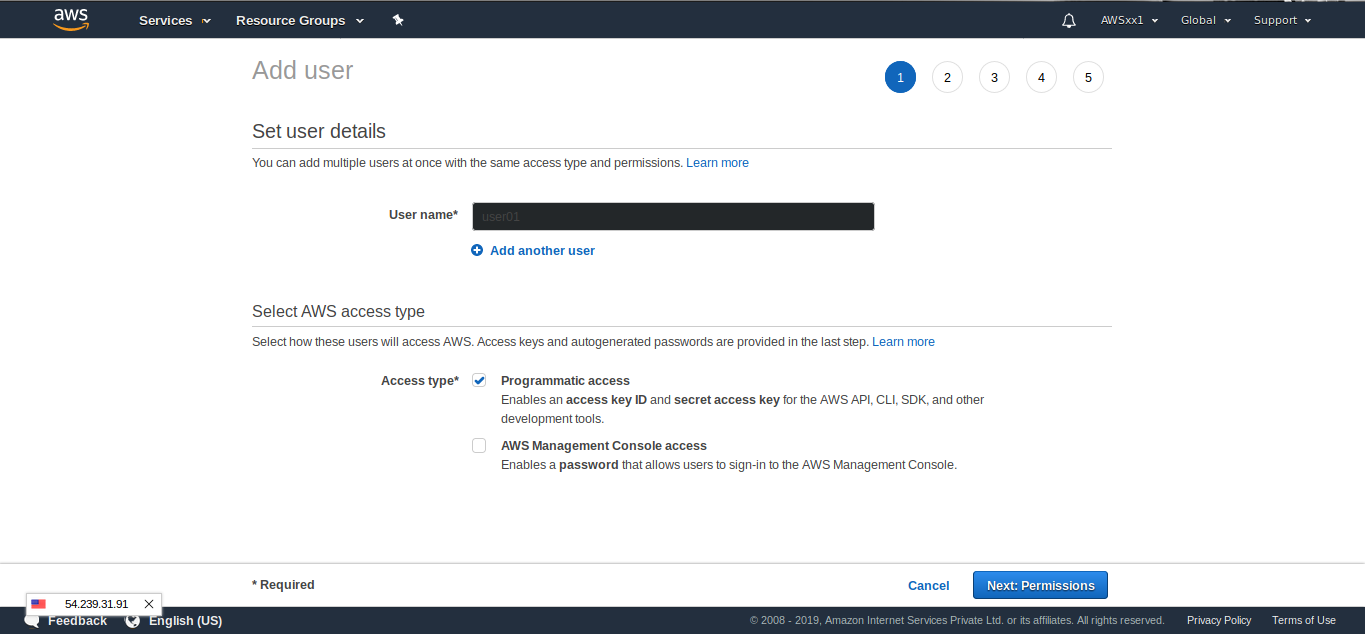Open the Support menu

click(1282, 20)
